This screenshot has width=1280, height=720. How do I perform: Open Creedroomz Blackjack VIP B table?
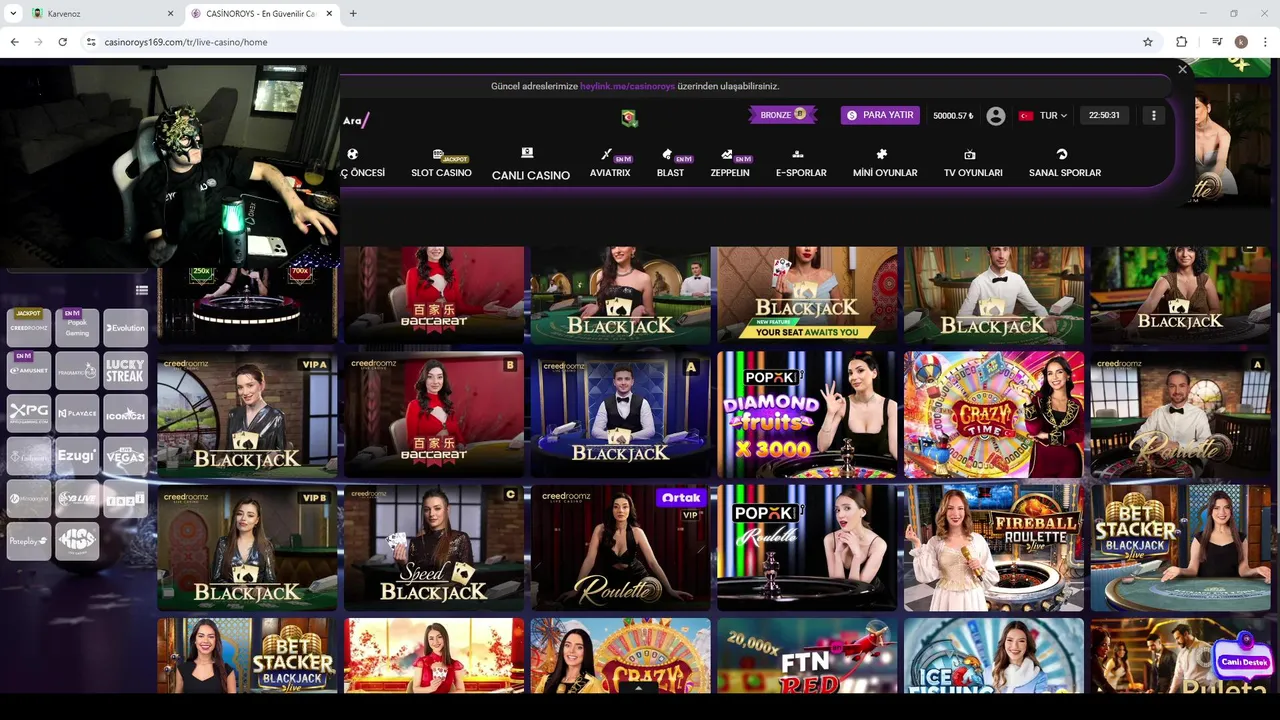click(x=247, y=547)
